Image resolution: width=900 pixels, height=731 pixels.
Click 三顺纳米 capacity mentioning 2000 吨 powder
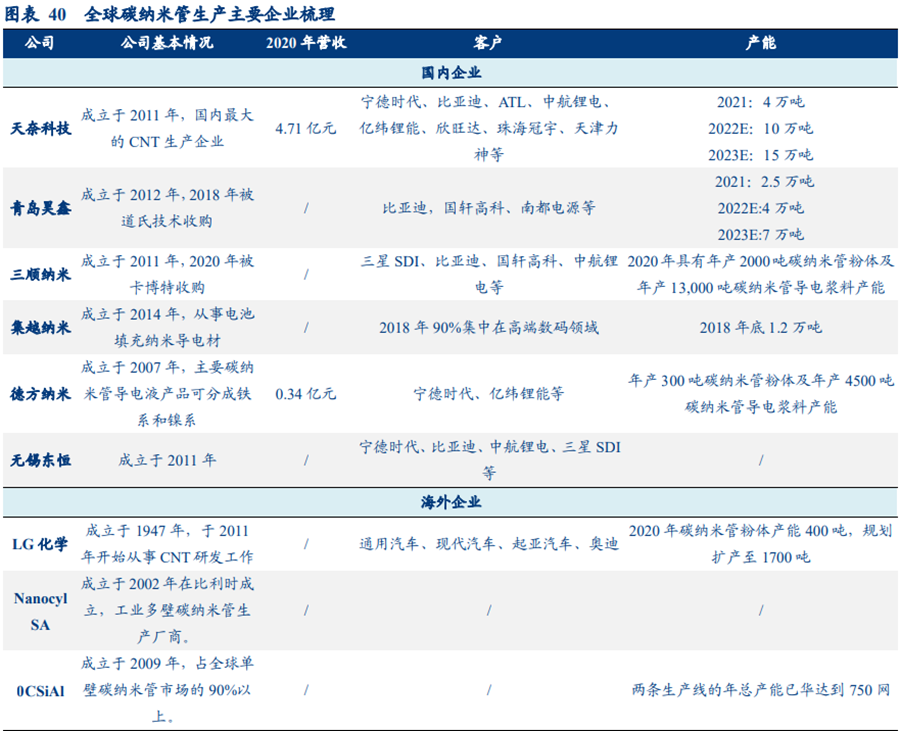click(761, 274)
